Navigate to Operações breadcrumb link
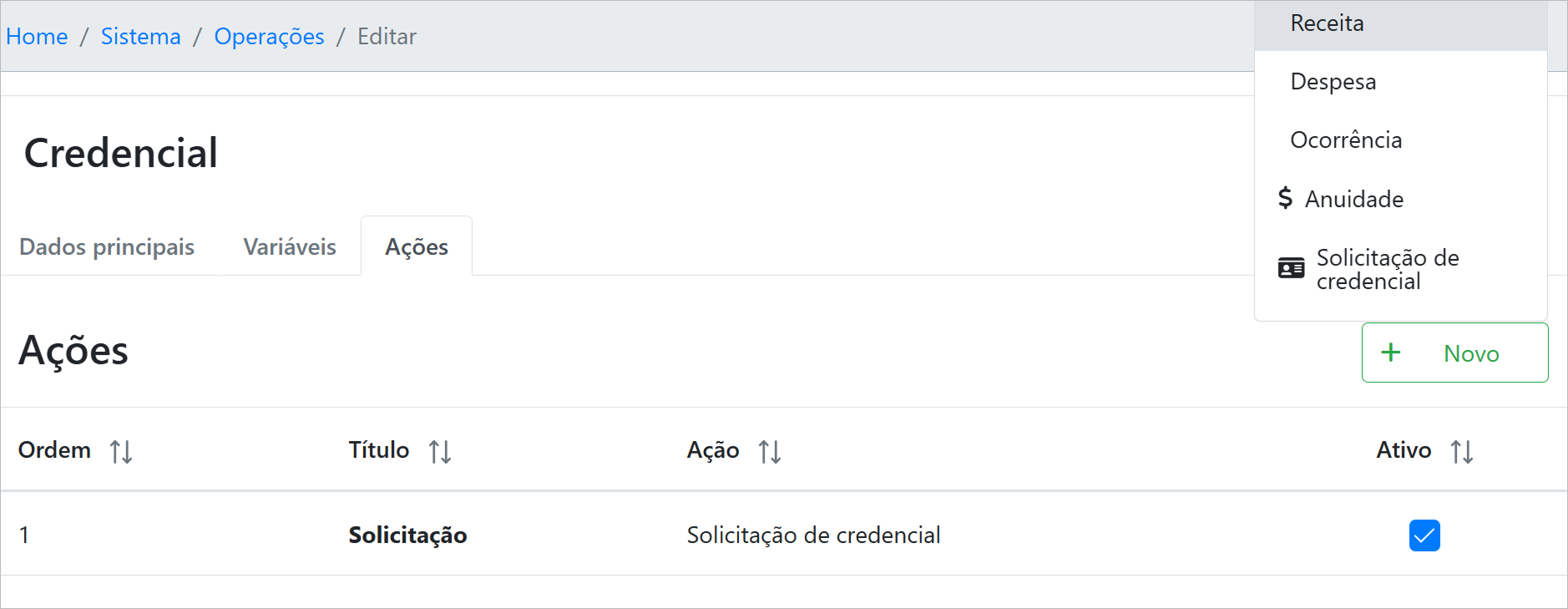This screenshot has width=1568, height=609. pyautogui.click(x=269, y=37)
